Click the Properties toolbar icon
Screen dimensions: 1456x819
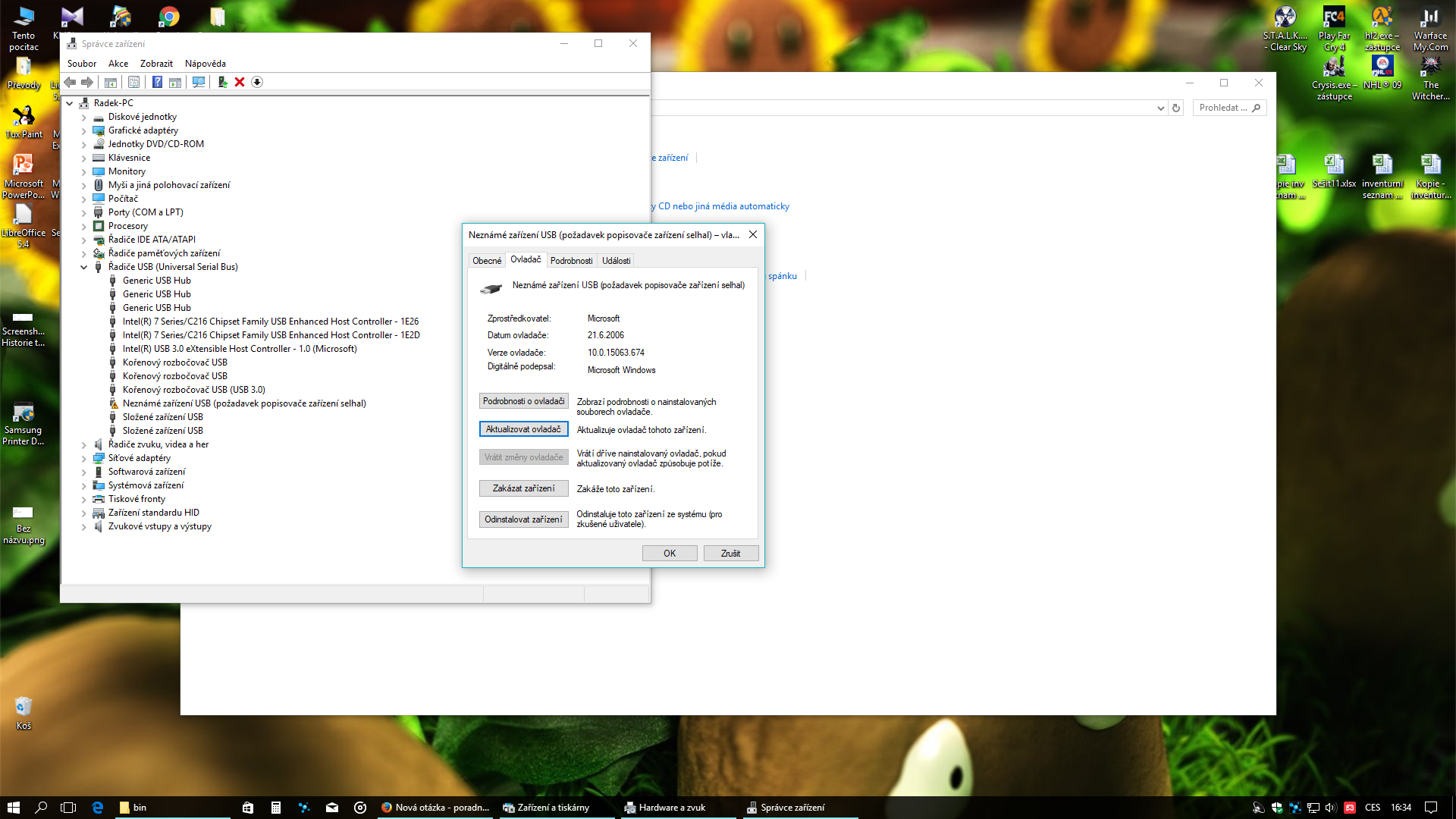click(133, 82)
